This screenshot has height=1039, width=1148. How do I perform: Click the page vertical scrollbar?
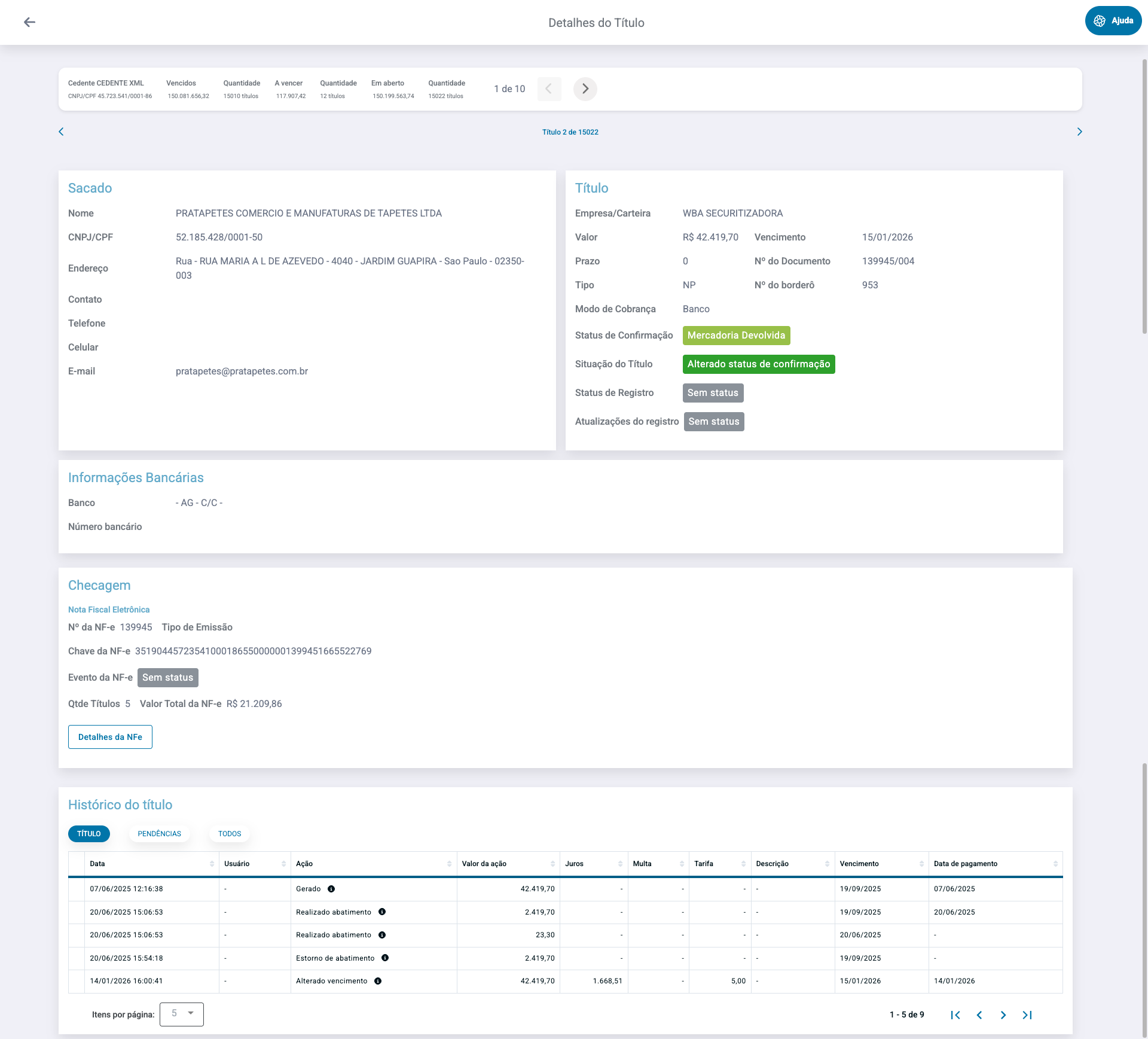[x=1144, y=197]
